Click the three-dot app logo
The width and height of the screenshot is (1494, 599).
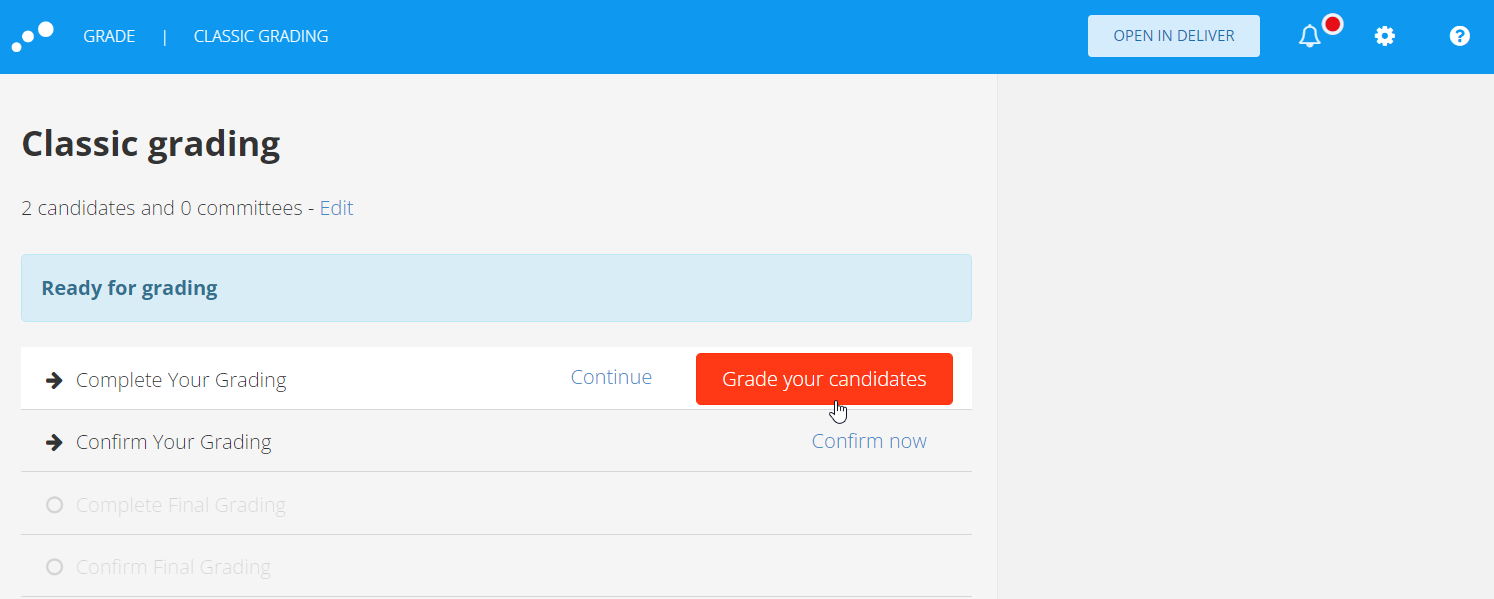click(32, 36)
